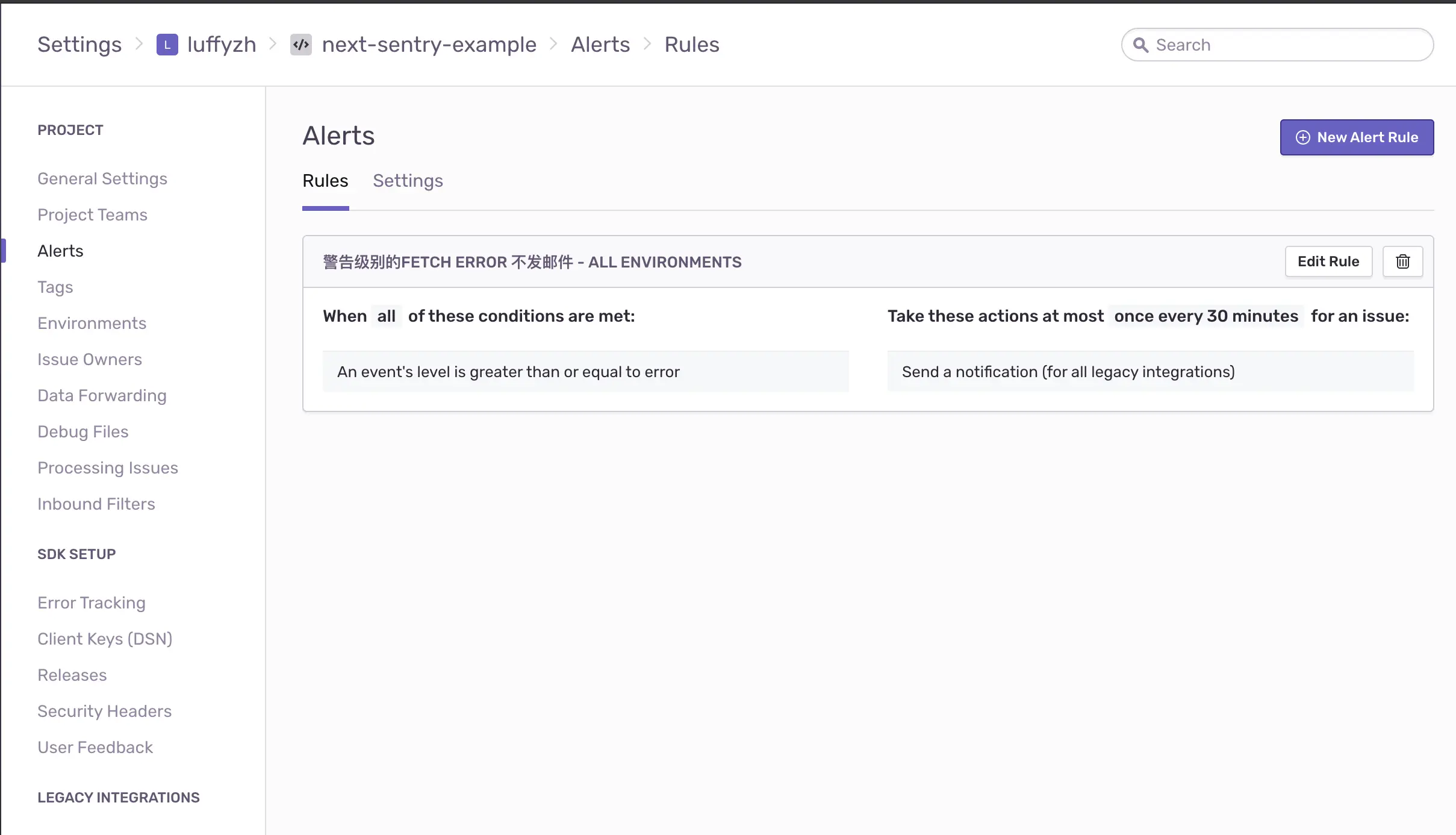Open Debug Files page

pos(83,432)
